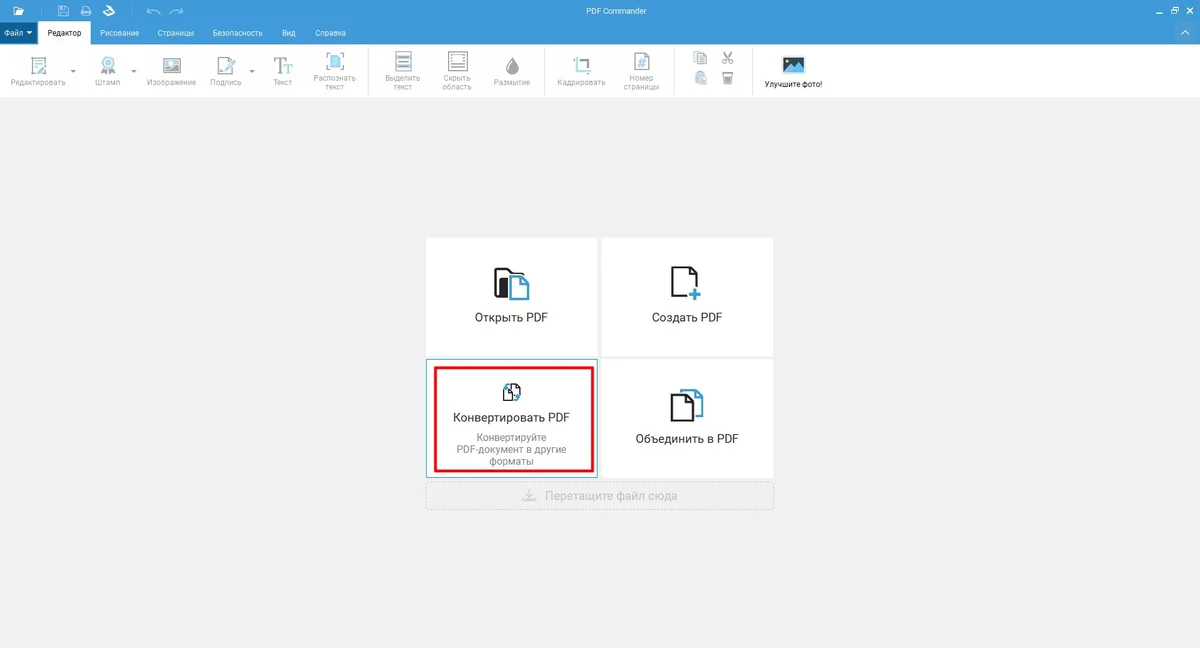Select the Изображение image tool
Viewport: 1200px width, 648px height.
(x=171, y=71)
